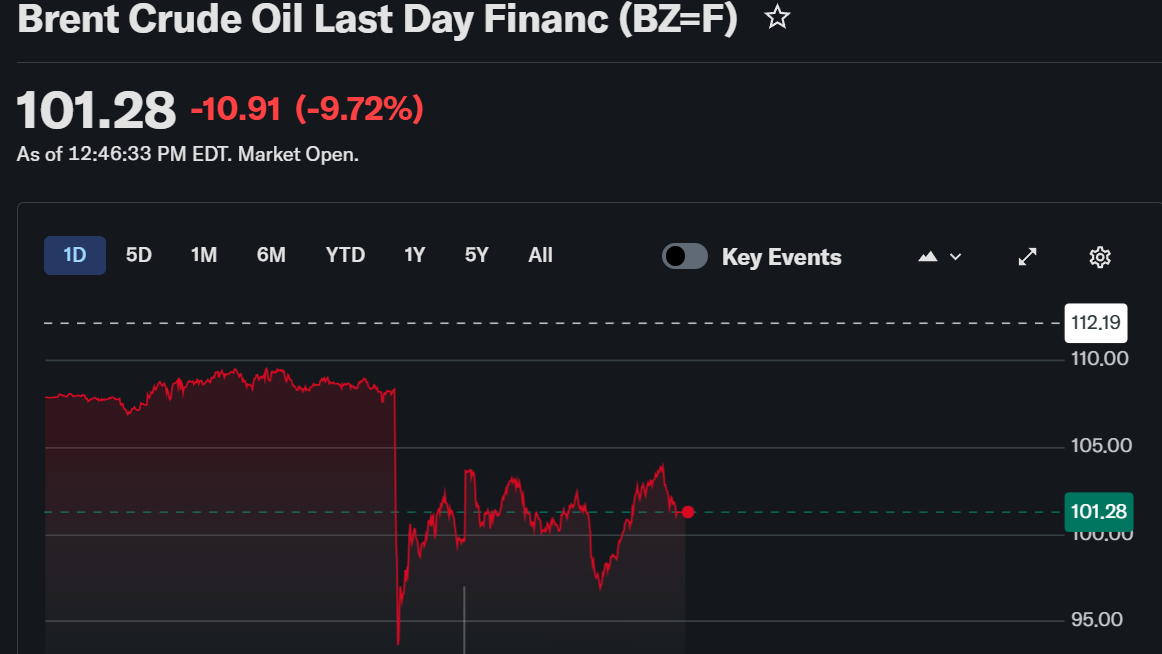Screen dimensions: 1162x654
Task: Toggle the Key Events switch
Action: pyautogui.click(x=685, y=256)
